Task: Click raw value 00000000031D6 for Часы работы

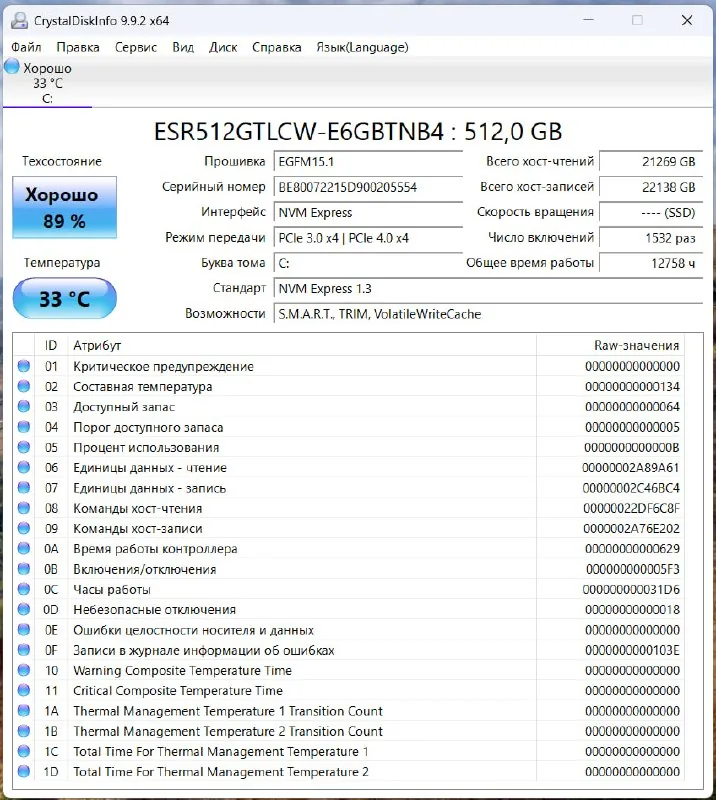Action: pyautogui.click(x=631, y=589)
